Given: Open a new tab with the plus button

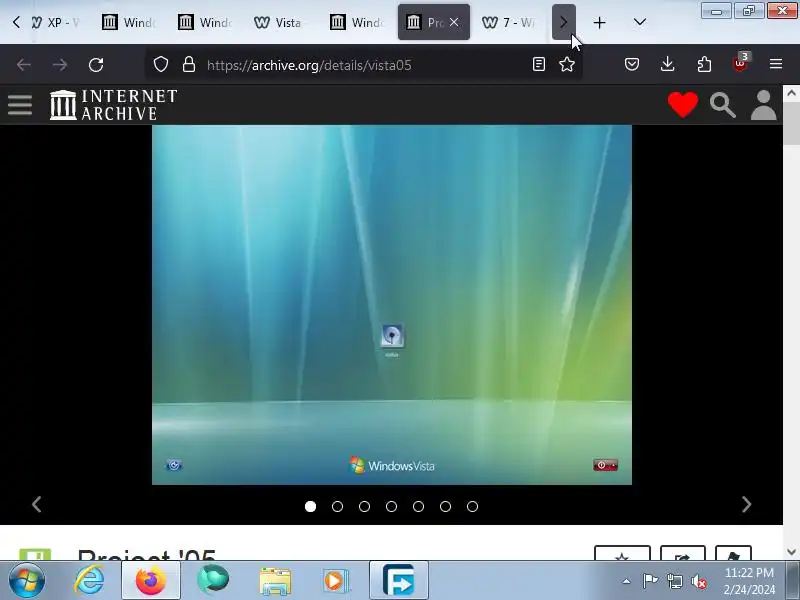Looking at the screenshot, I should point(599,22).
